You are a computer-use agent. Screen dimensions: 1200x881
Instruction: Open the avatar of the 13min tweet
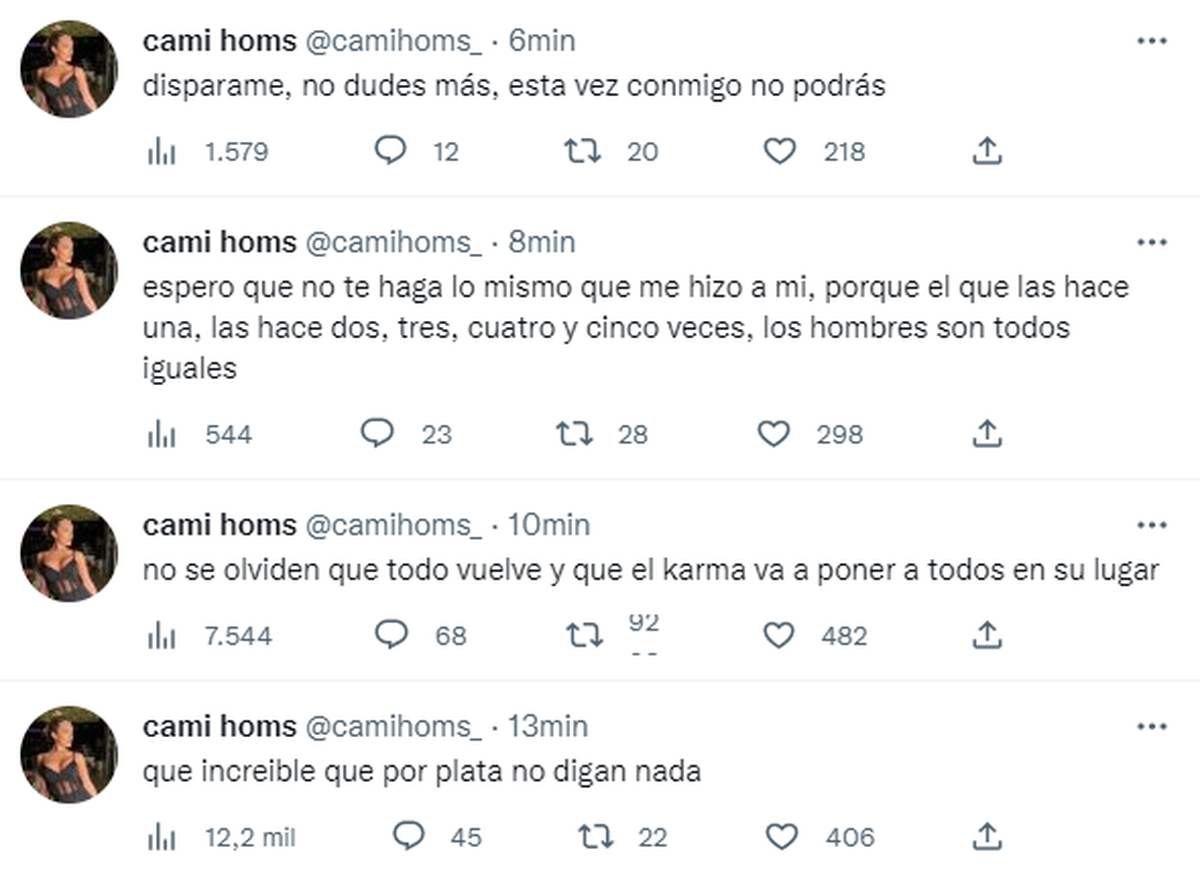click(x=70, y=754)
